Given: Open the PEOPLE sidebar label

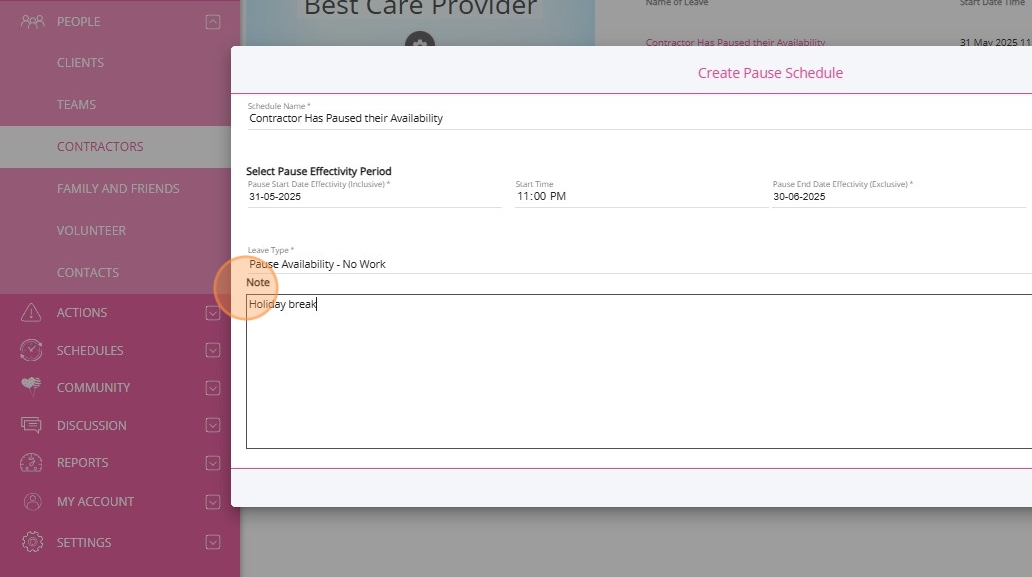Looking at the screenshot, I should point(78,22).
